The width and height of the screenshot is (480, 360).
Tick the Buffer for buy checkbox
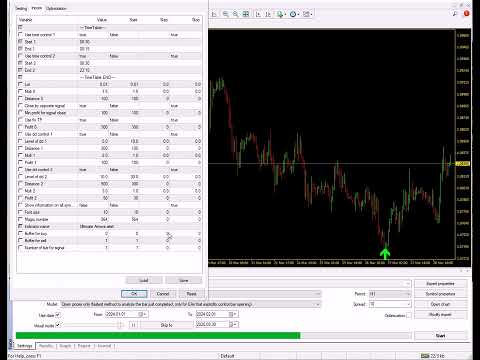[21, 233]
